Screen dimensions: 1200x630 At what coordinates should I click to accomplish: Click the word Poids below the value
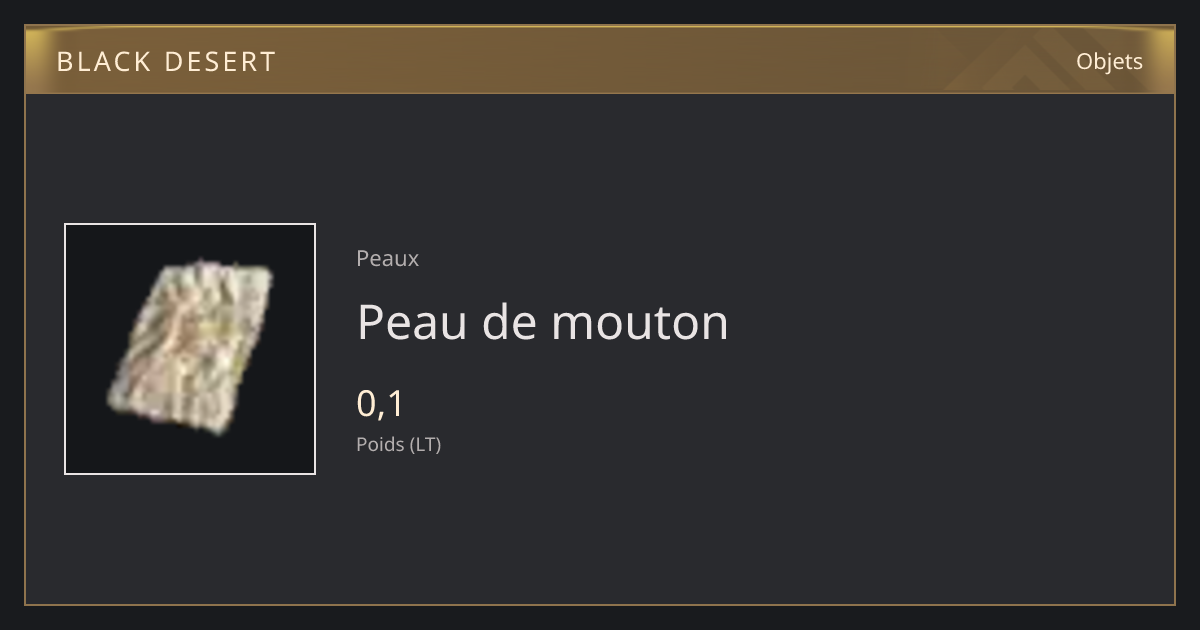click(376, 444)
